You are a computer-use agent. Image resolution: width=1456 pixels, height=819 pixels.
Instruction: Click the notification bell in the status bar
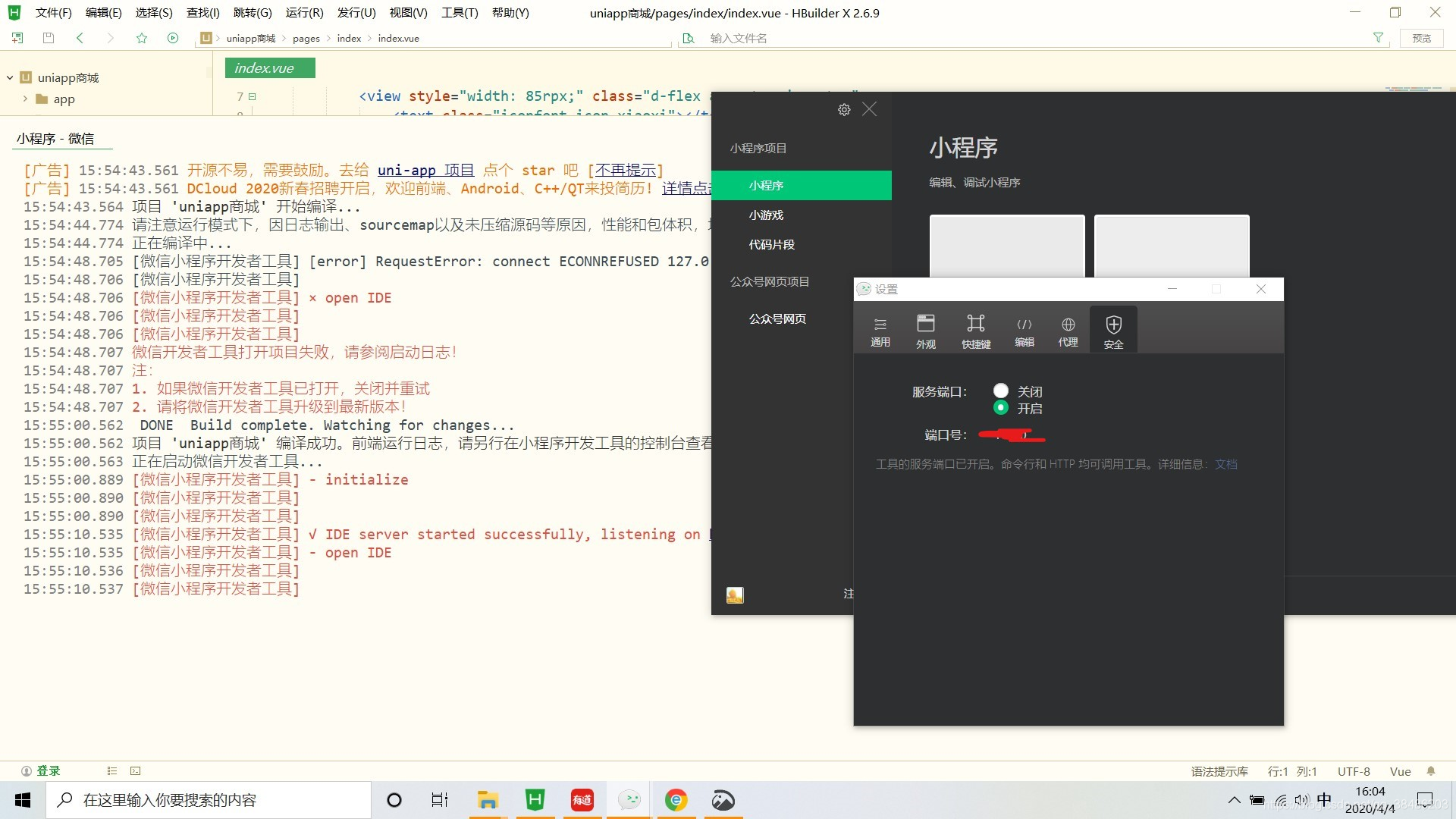(x=1431, y=770)
